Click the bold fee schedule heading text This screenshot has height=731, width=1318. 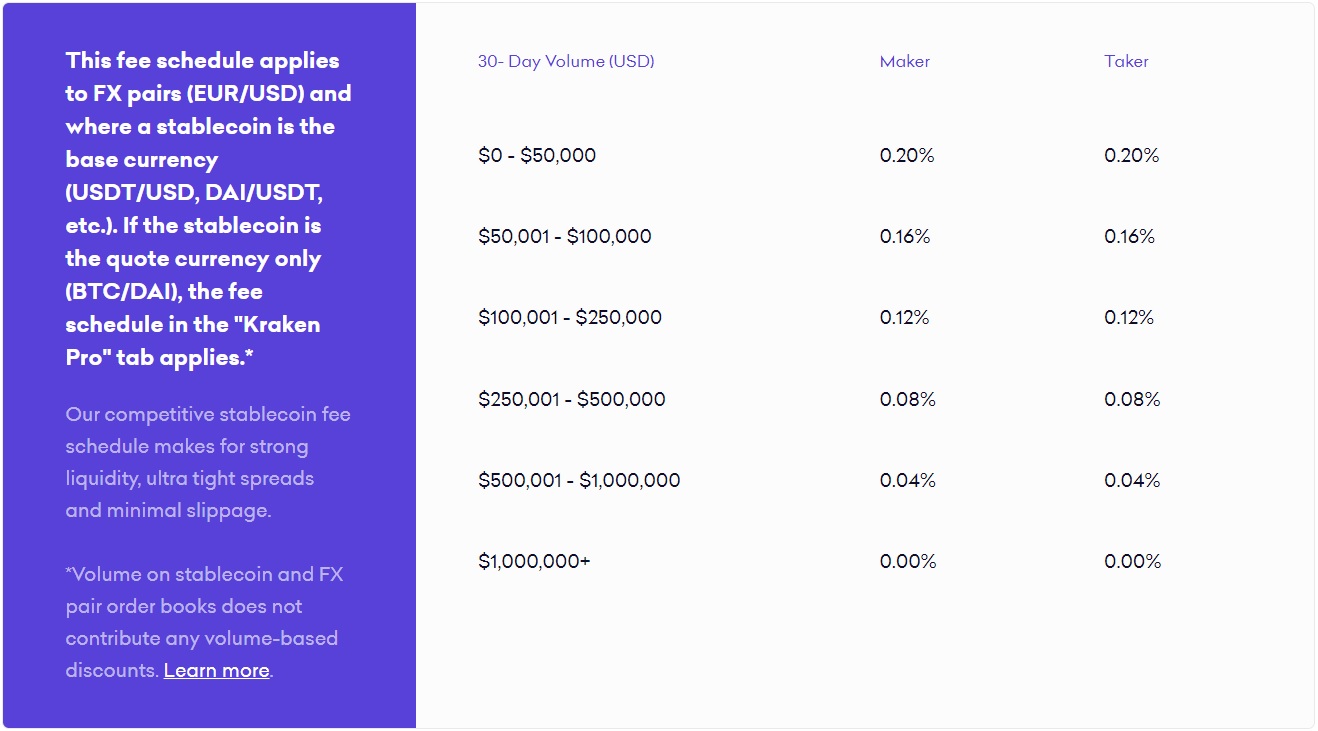click(x=208, y=209)
